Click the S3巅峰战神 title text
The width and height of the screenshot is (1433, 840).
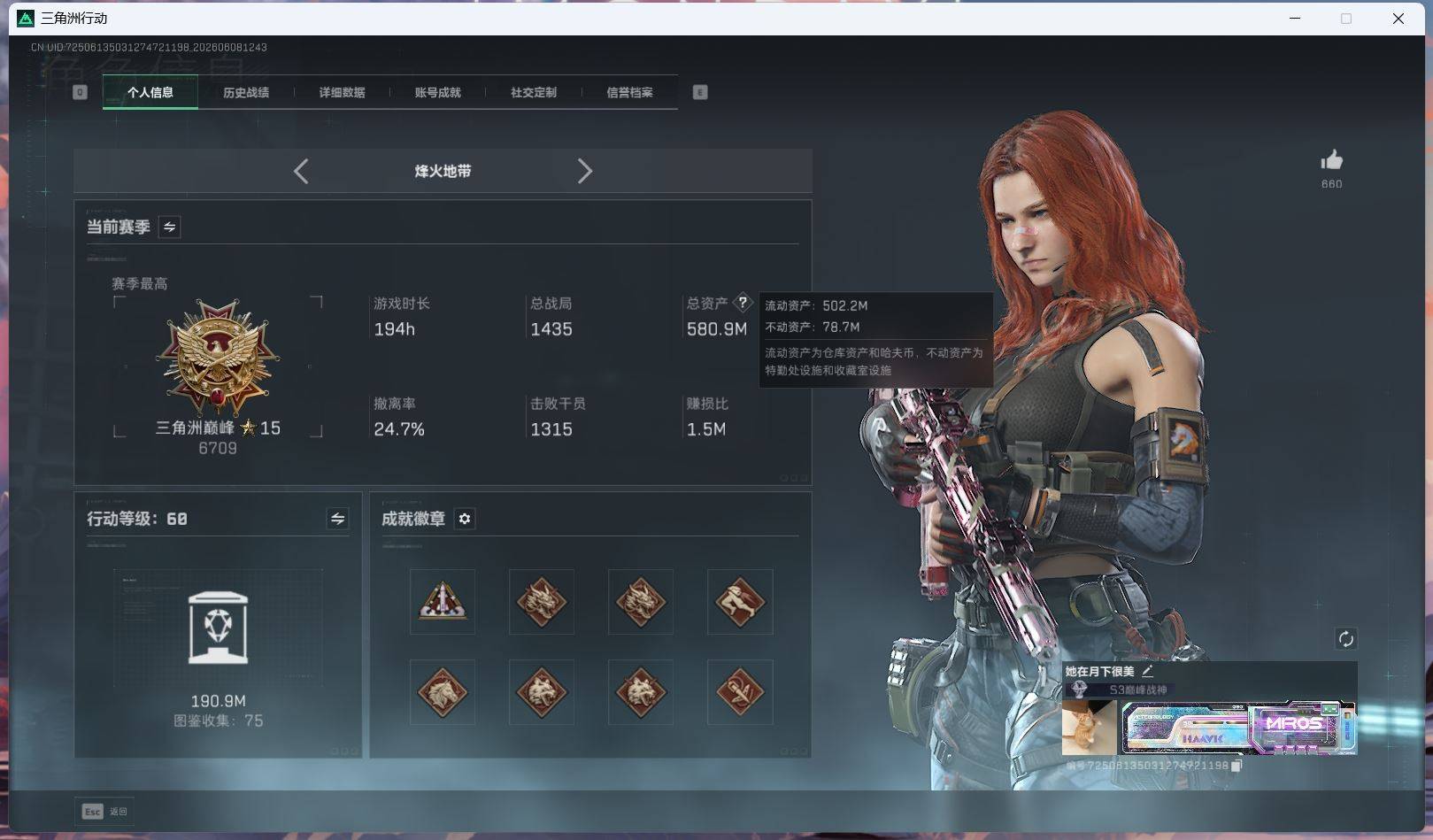tap(1138, 690)
